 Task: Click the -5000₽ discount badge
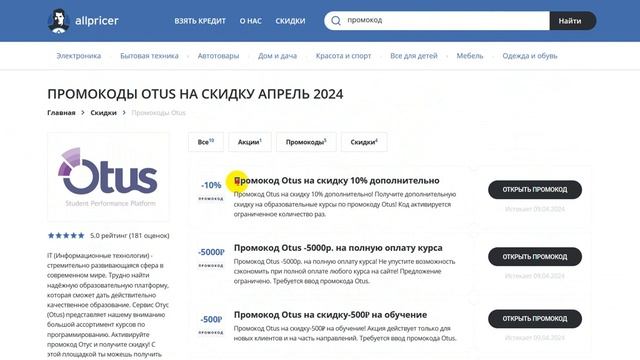(x=211, y=252)
